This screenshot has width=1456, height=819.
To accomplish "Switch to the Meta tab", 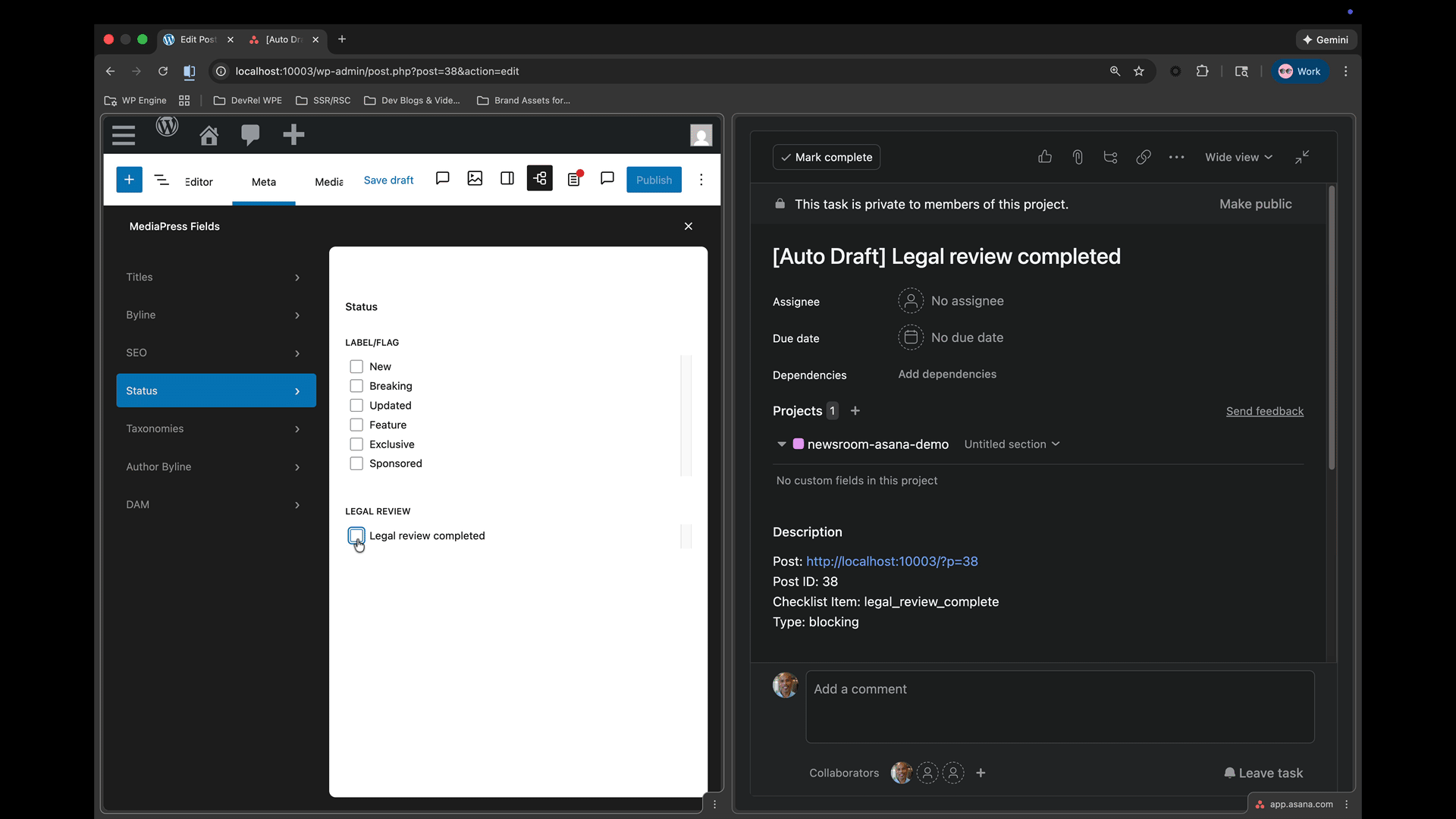I will pos(263,182).
